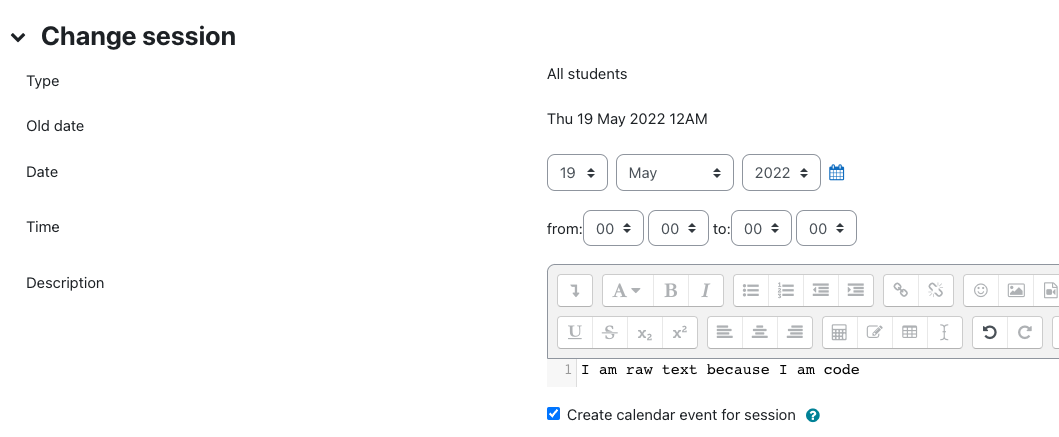Uncheck Create calendar event for session
Screen dimensions: 1059x437
point(554,414)
